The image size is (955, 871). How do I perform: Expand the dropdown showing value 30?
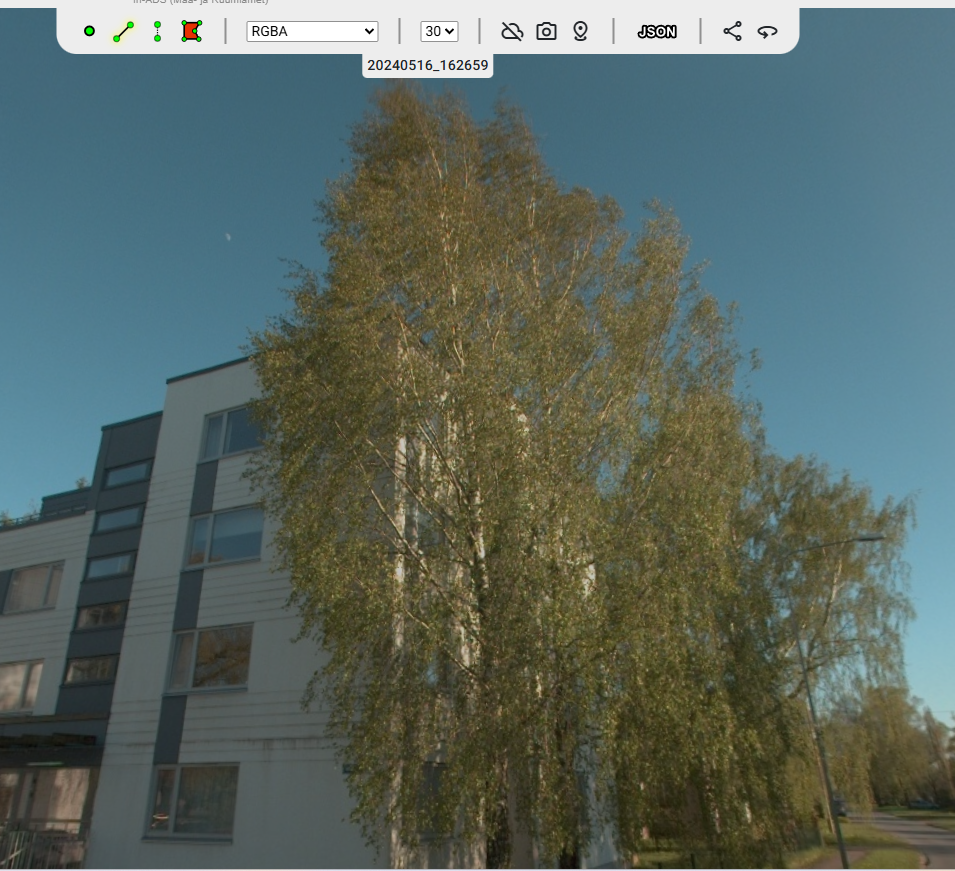tap(439, 31)
